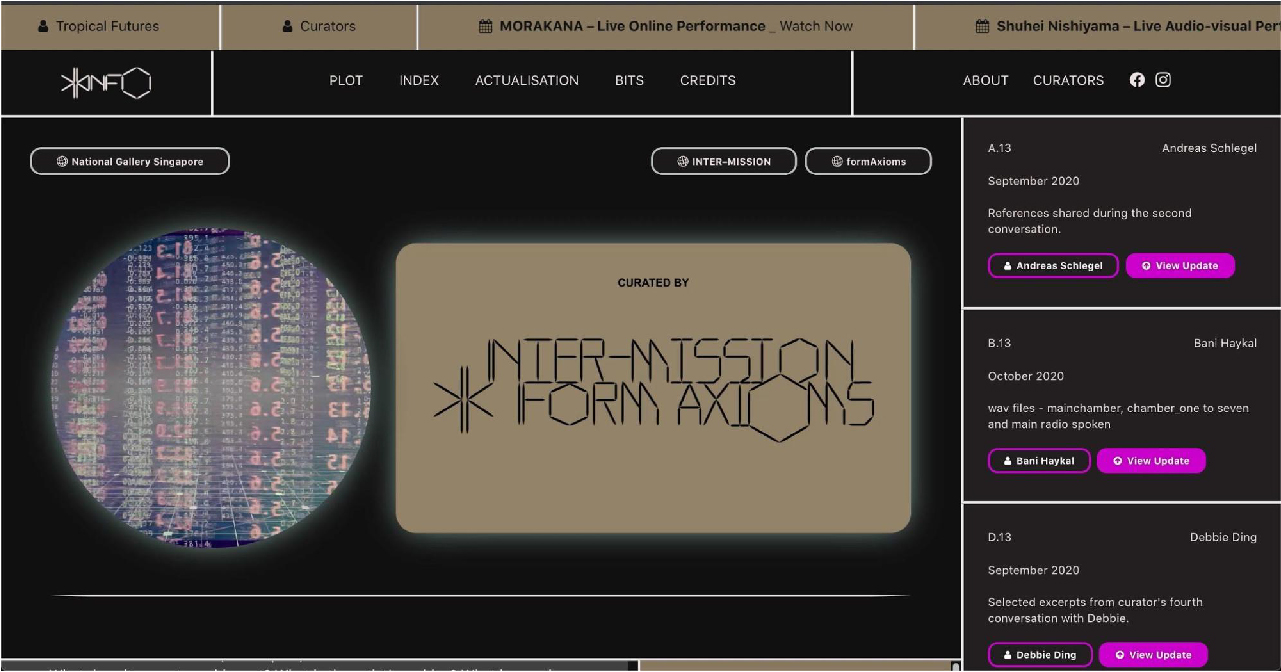
Task: Click the Curators ticker item
Action: point(320,26)
